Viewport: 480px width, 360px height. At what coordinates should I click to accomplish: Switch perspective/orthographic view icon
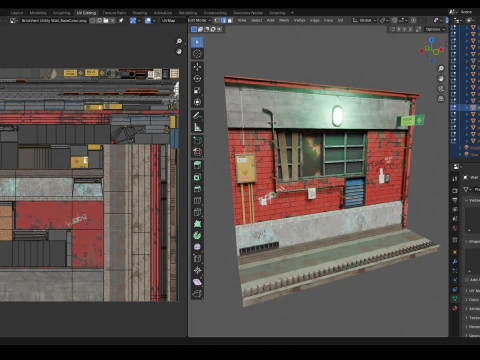tap(441, 99)
